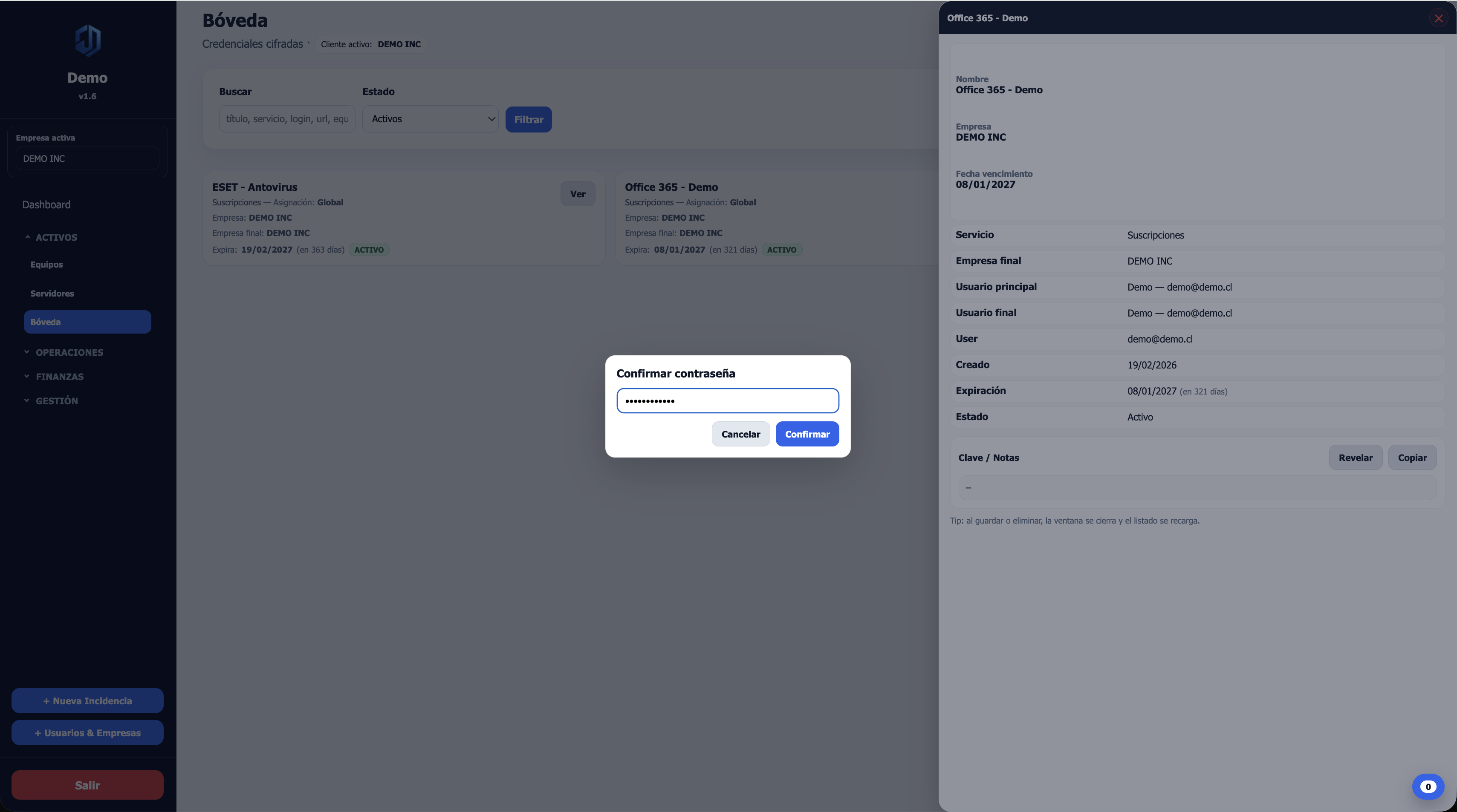Open the blue notification counter bubble
The height and width of the screenshot is (812, 1457).
click(x=1428, y=786)
